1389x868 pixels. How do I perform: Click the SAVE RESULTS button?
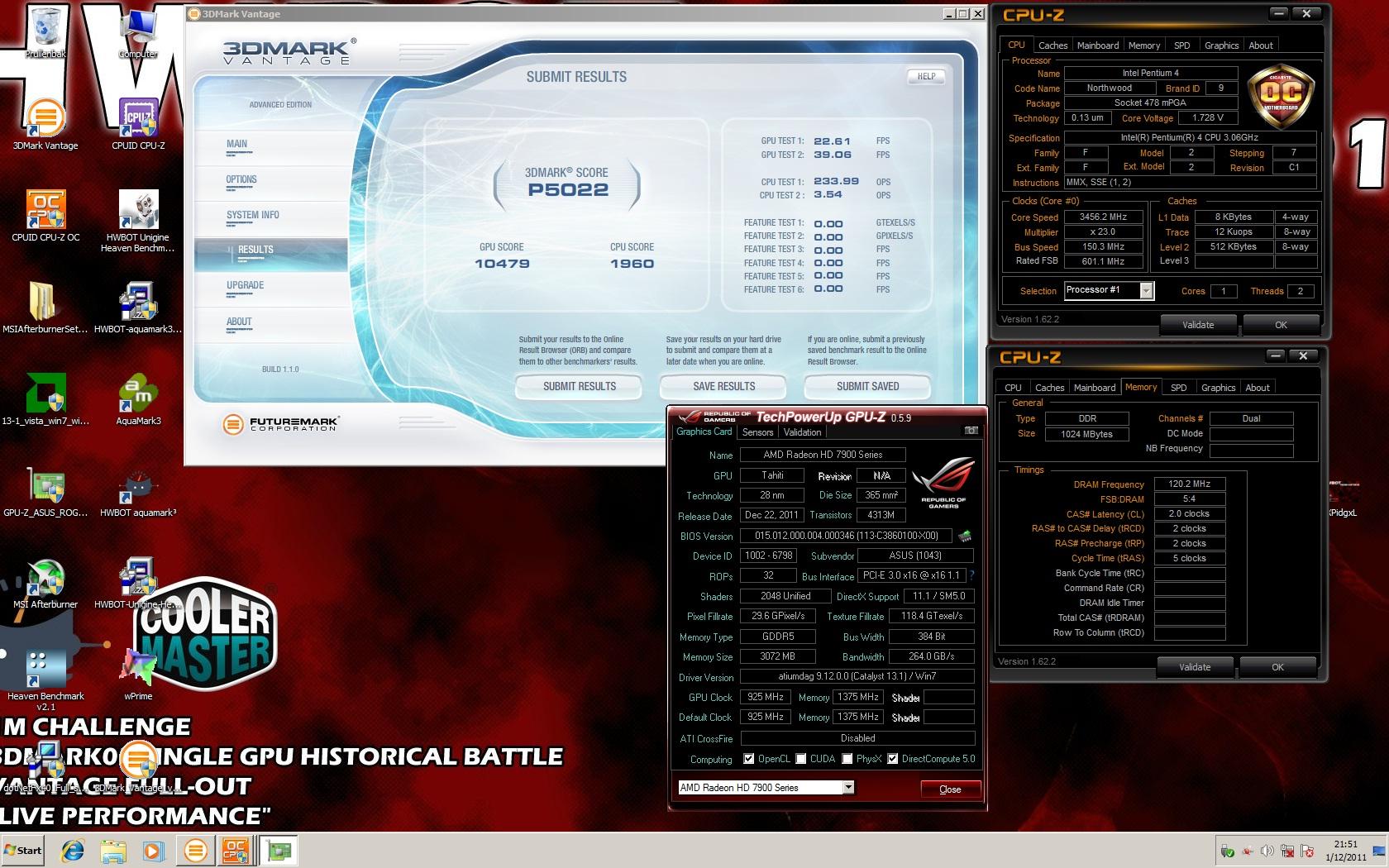coord(723,386)
